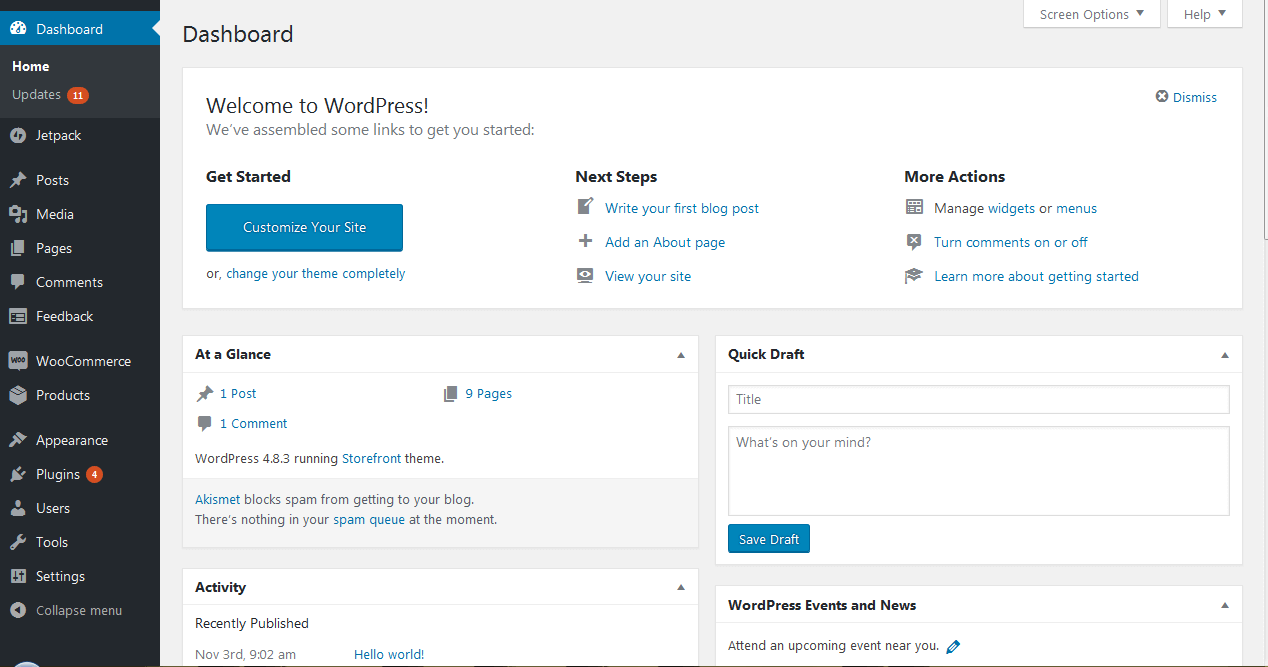The image size is (1268, 667).
Task: Click the widgets icon beside 'Manage widgets'
Action: coord(914,208)
